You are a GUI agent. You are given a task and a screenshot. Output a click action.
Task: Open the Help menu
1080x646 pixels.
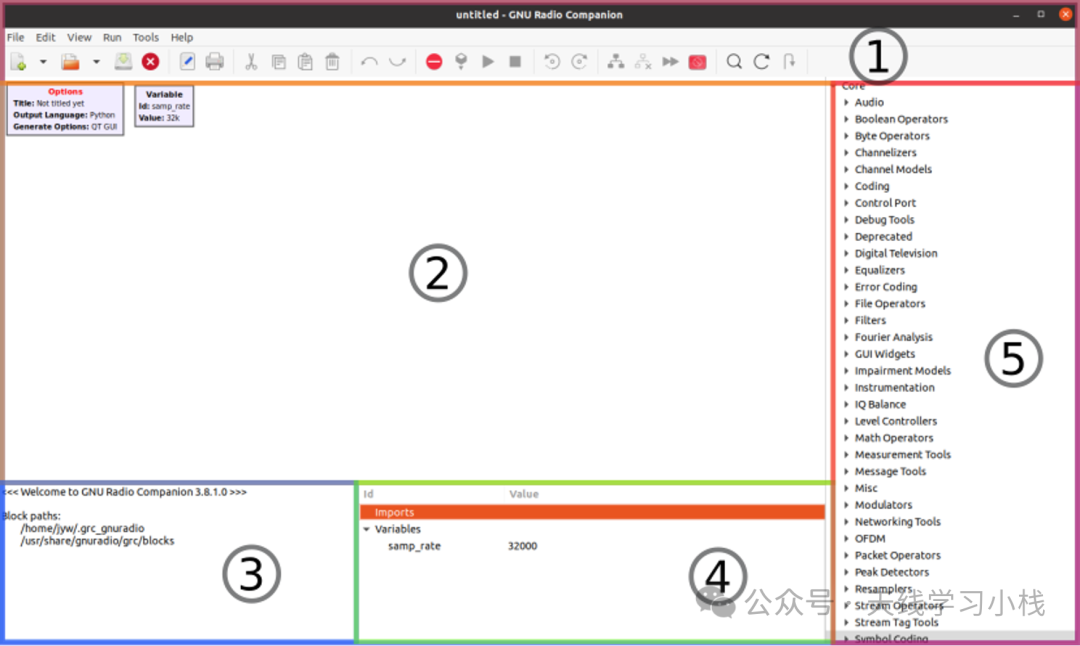(x=182, y=37)
